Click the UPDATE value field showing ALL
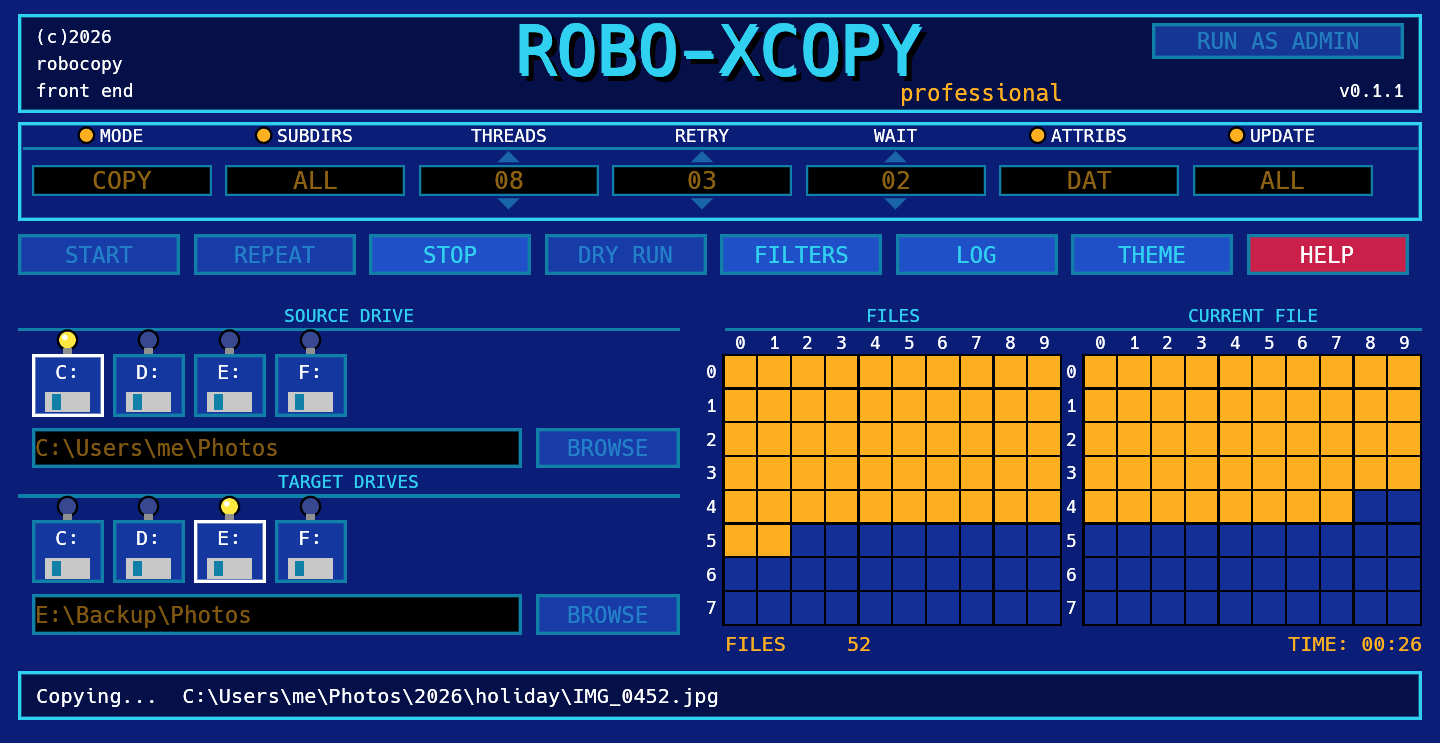The width and height of the screenshot is (1440, 743). point(1283,180)
